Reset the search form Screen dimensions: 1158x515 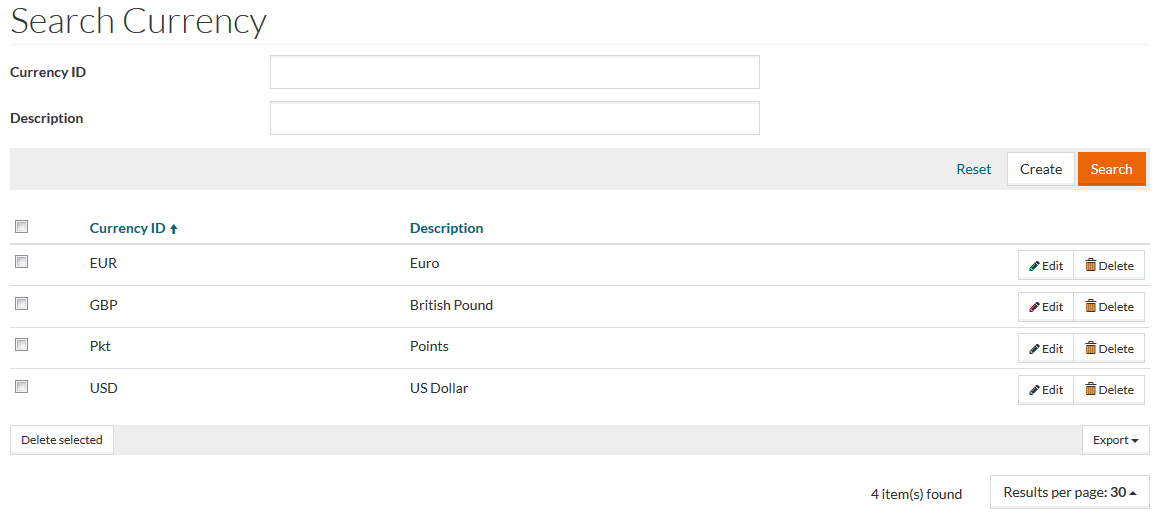(973, 169)
